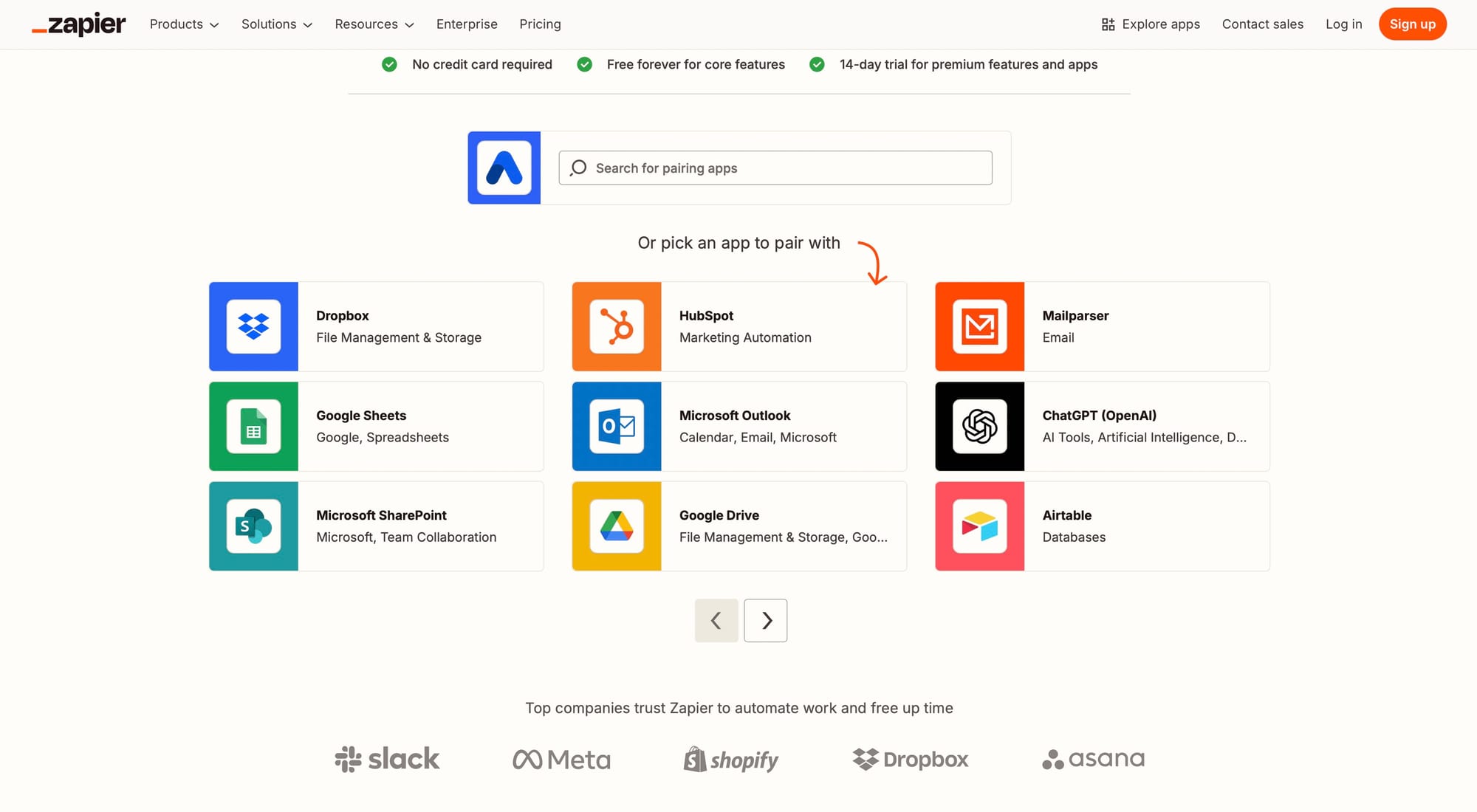The width and height of the screenshot is (1477, 812).
Task: Click the Microsoft SharePoint icon
Action: pyautogui.click(x=253, y=526)
